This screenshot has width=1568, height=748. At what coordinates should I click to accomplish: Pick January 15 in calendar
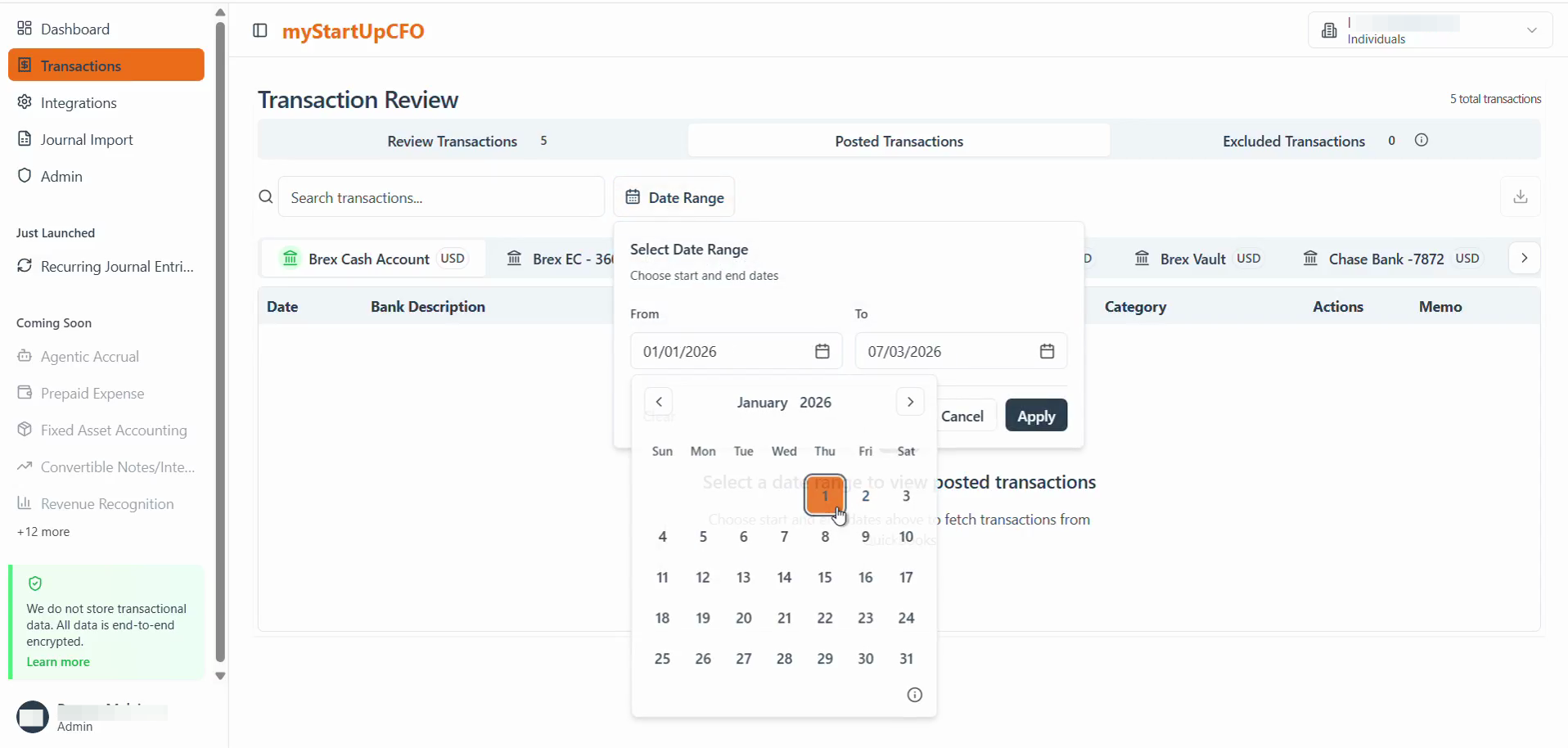[825, 578]
